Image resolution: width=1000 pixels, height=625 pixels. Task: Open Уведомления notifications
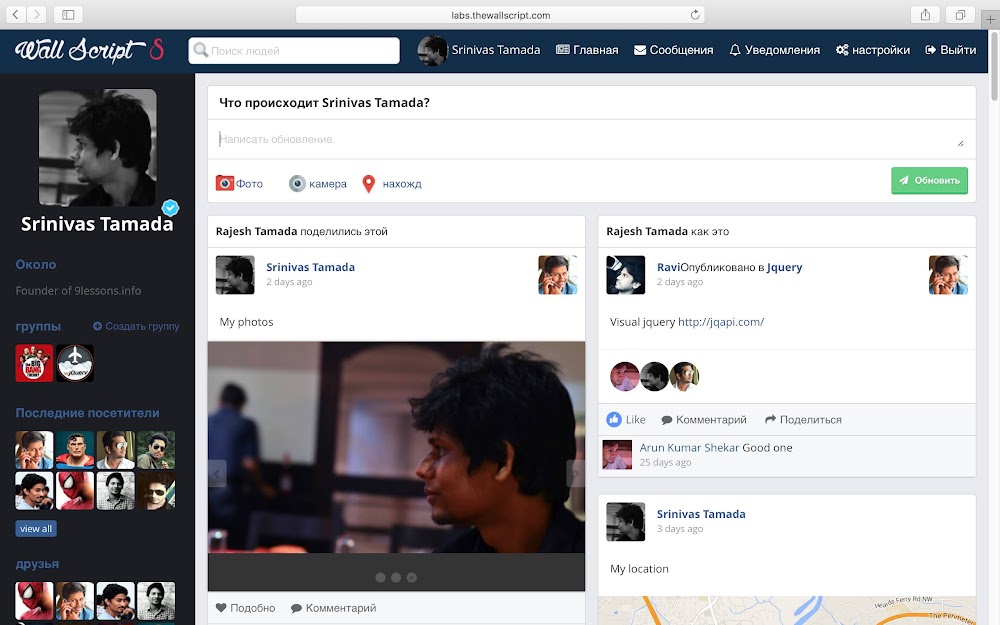click(x=774, y=50)
